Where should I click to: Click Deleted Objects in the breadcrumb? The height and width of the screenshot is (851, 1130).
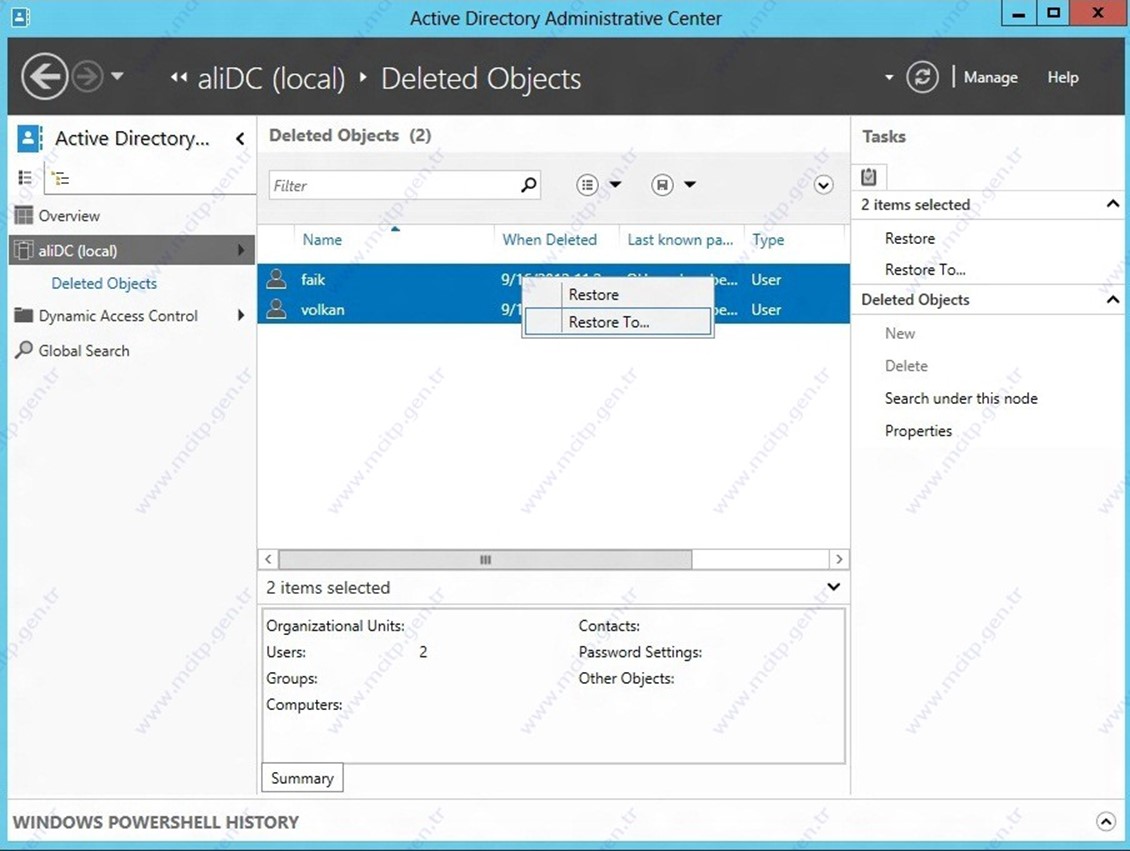pyautogui.click(x=481, y=79)
